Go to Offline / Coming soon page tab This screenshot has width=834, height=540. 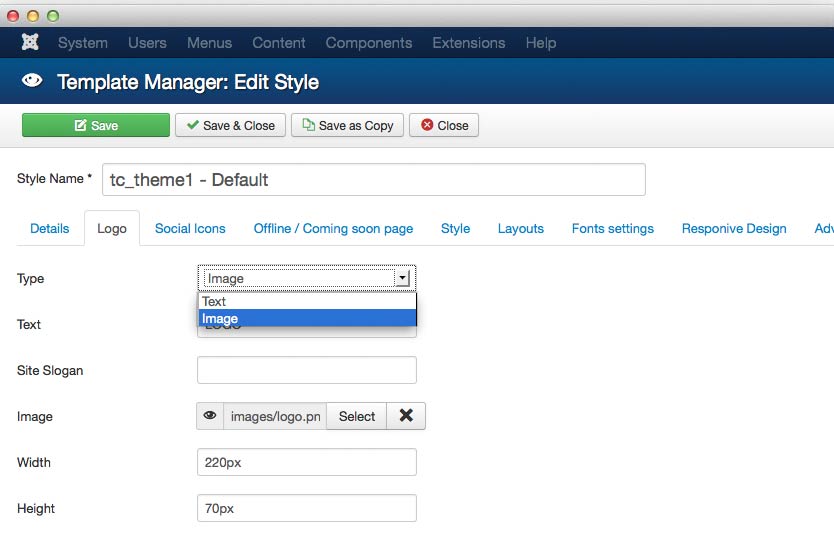coord(333,228)
